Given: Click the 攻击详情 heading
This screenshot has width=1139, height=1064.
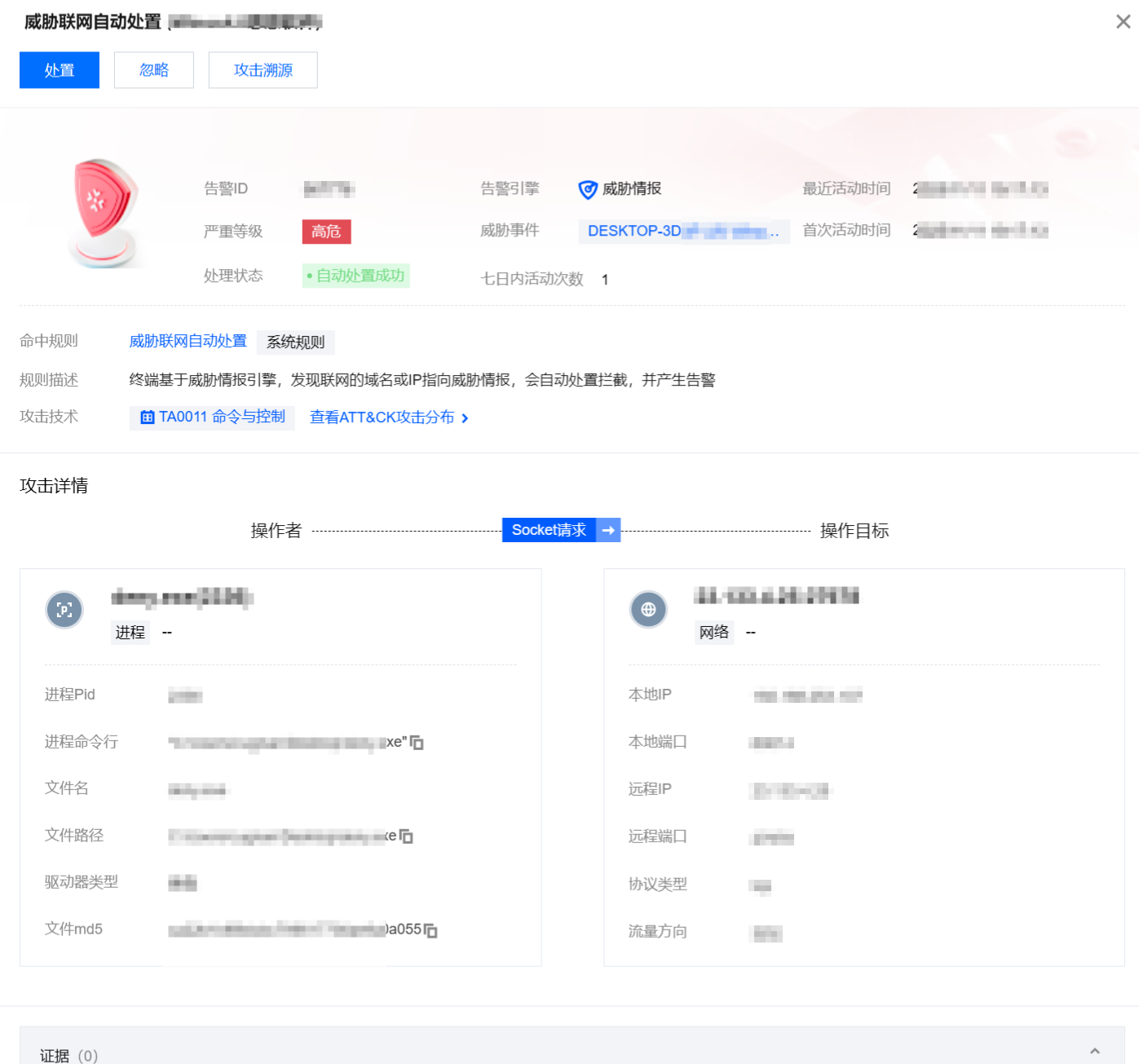Looking at the screenshot, I should pyautogui.click(x=54, y=486).
